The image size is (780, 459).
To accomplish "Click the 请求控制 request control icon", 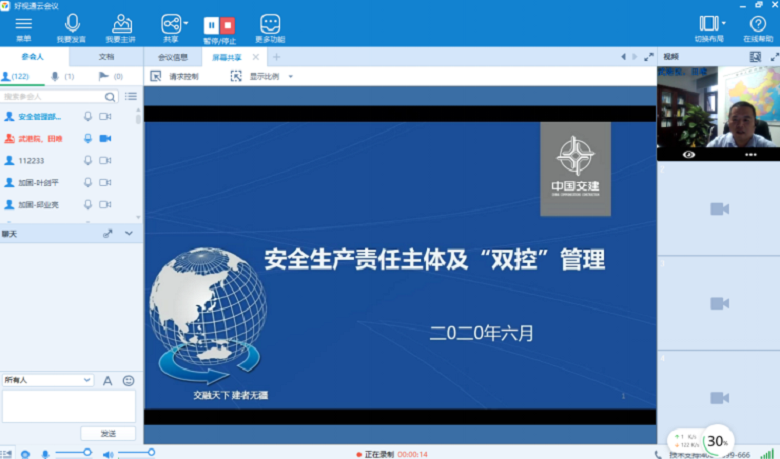I will click(156, 76).
